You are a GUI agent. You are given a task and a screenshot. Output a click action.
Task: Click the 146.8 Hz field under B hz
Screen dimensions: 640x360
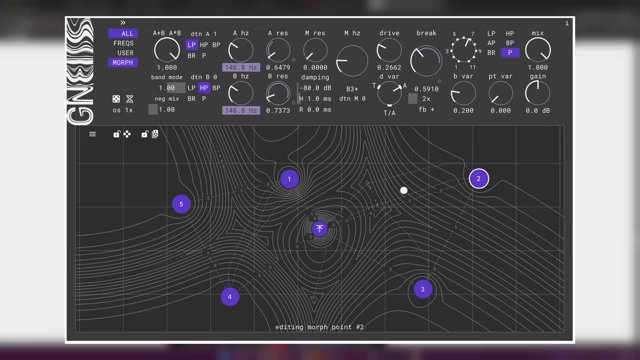point(241,110)
